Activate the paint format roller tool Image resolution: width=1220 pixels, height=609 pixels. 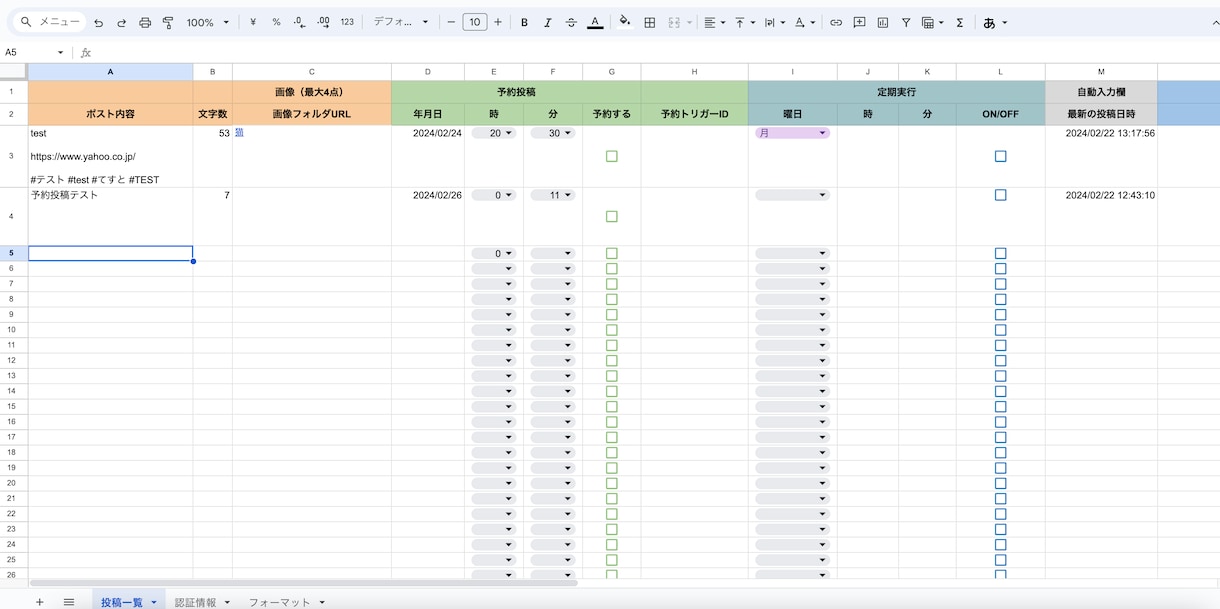tap(167, 22)
